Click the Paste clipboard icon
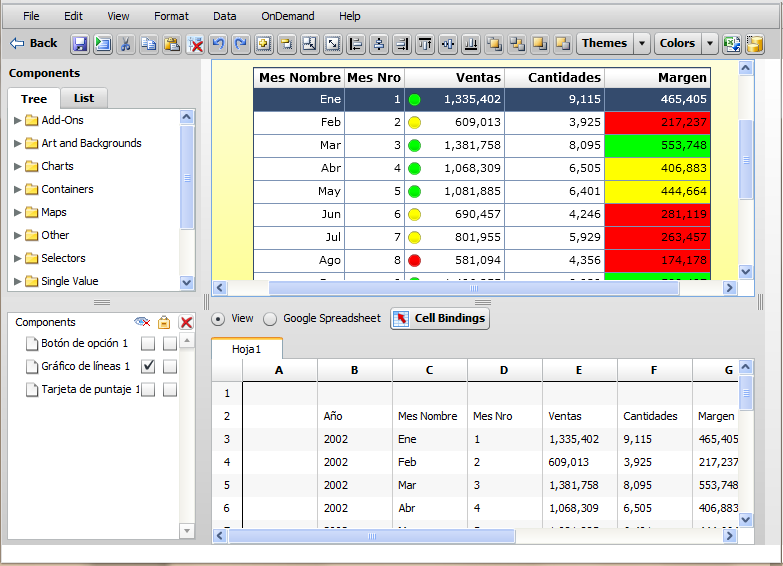Image resolution: width=783 pixels, height=566 pixels. pyautogui.click(x=172, y=44)
